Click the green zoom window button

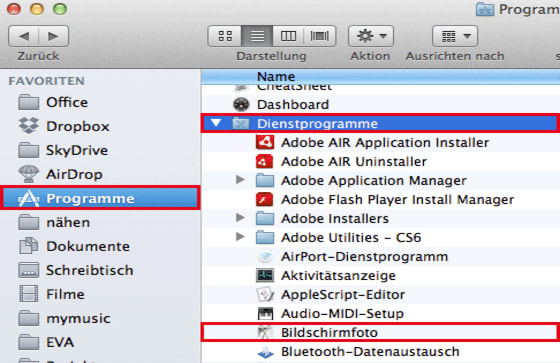60,9
